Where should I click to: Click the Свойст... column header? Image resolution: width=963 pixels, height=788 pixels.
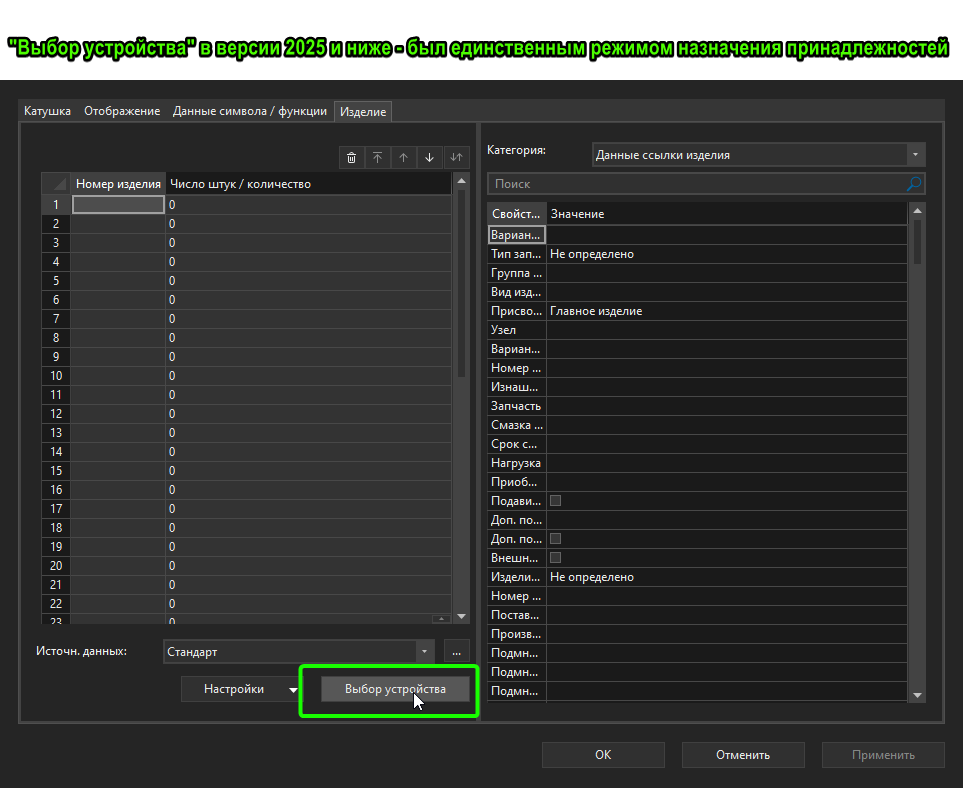click(517, 214)
